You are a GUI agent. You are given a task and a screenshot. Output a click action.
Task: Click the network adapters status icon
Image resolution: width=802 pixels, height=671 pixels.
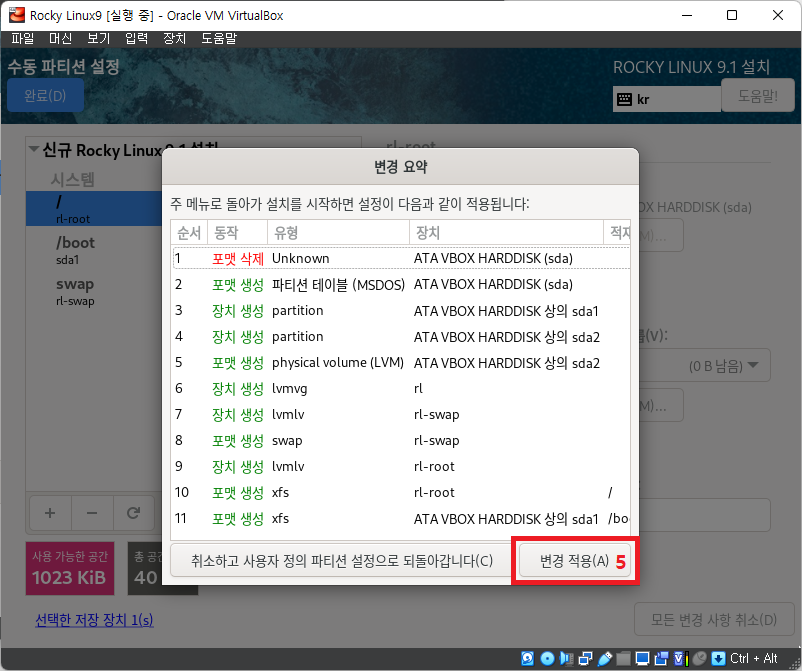pyautogui.click(x=586, y=658)
